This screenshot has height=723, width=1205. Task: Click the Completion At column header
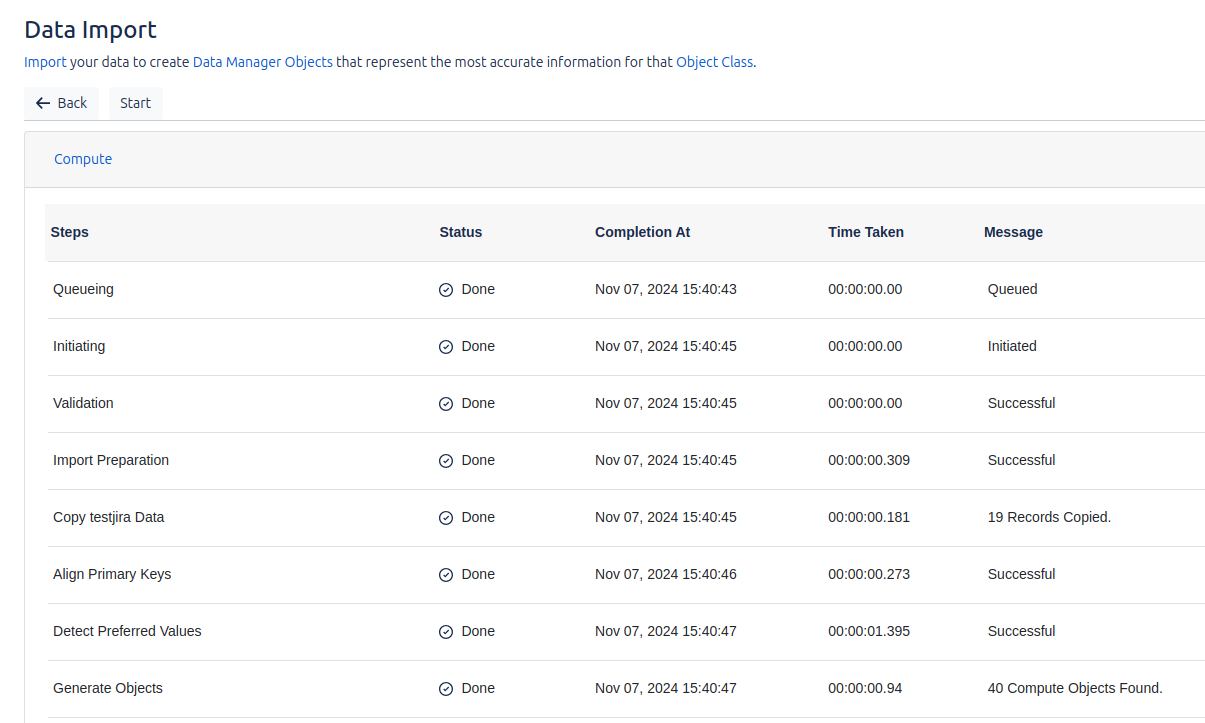click(642, 232)
